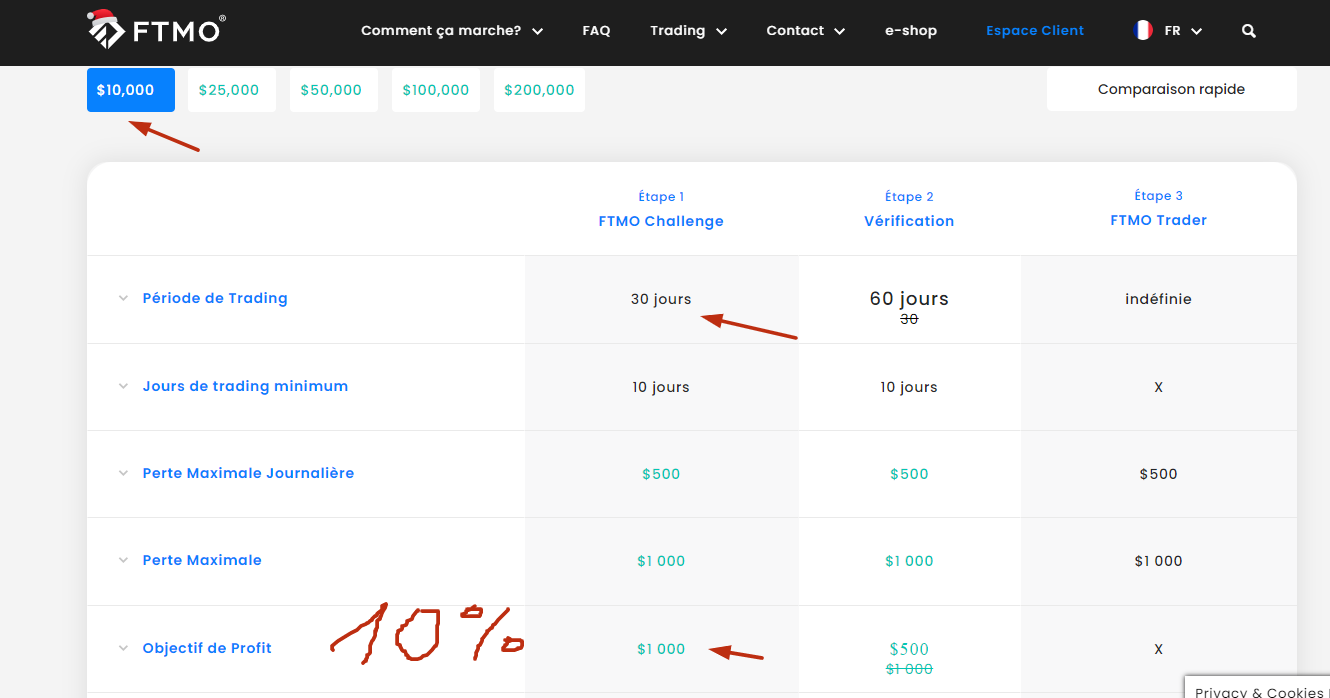The height and width of the screenshot is (698, 1330).
Task: Click the Objectif de Profit label
Action: 207,648
